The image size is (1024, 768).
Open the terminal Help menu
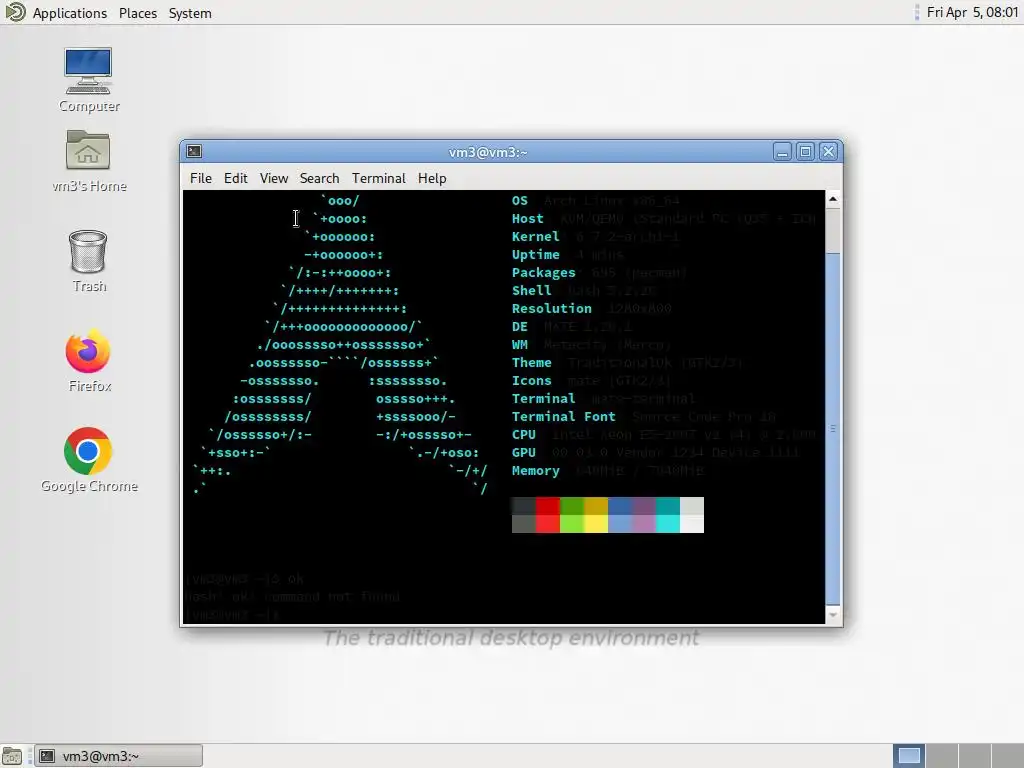point(432,178)
